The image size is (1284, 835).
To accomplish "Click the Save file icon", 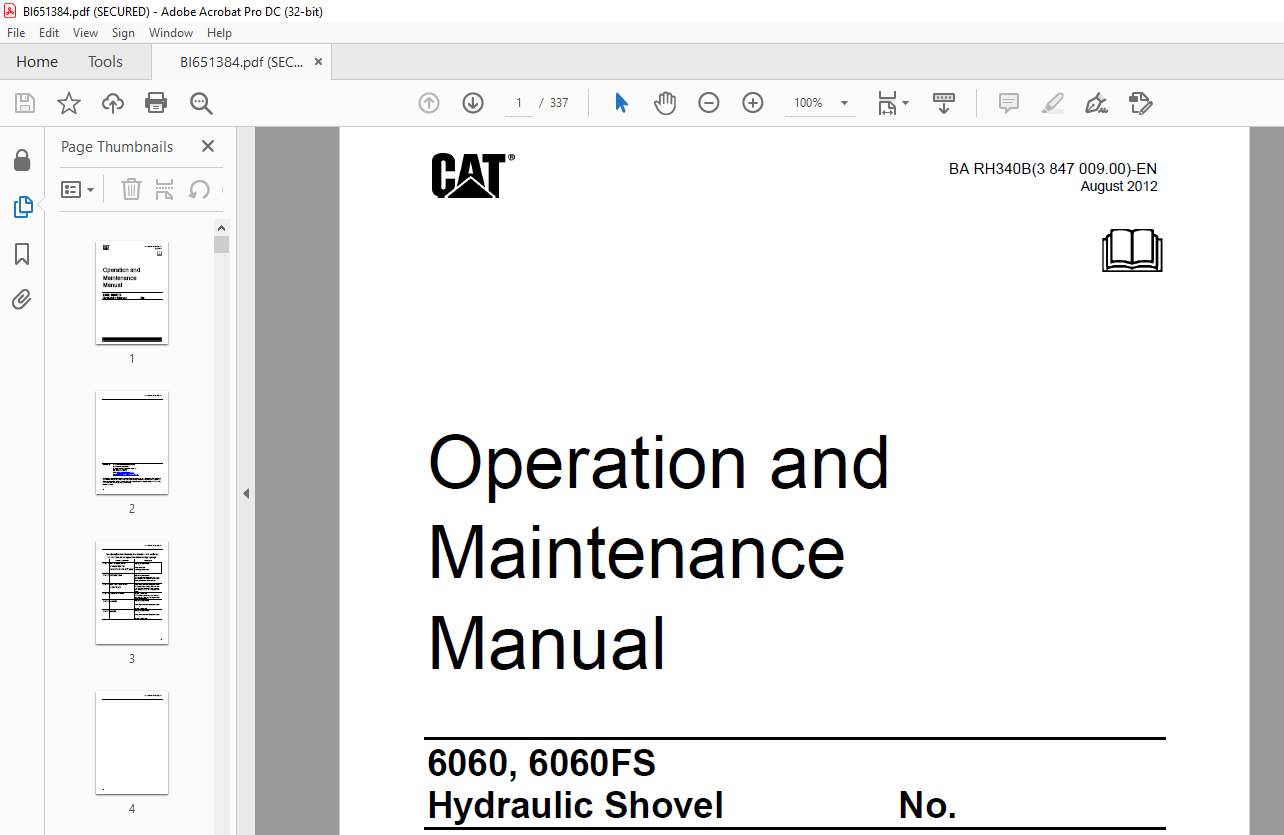I will 25,103.
